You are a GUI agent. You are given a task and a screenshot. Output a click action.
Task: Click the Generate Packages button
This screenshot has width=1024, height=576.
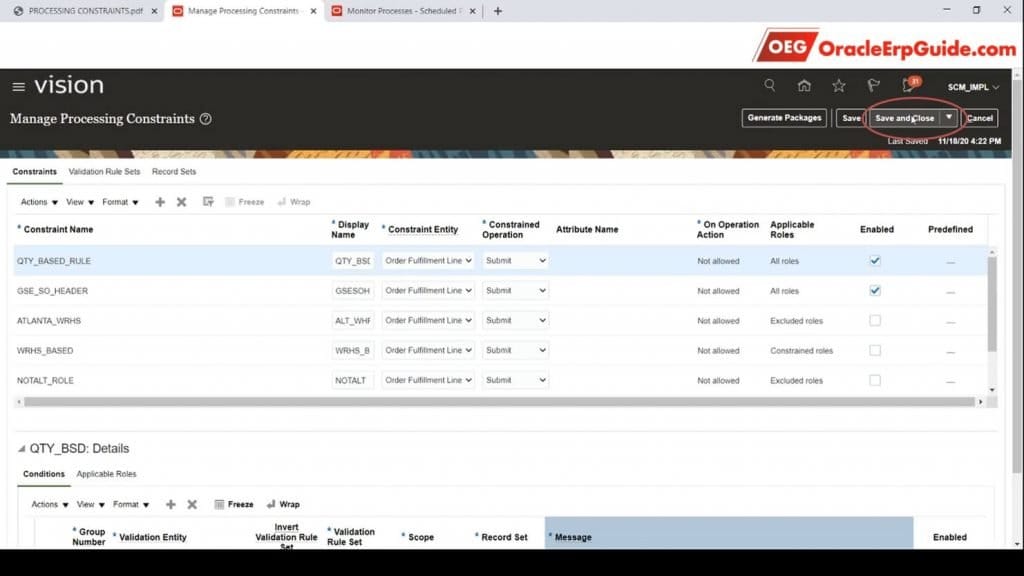(783, 117)
